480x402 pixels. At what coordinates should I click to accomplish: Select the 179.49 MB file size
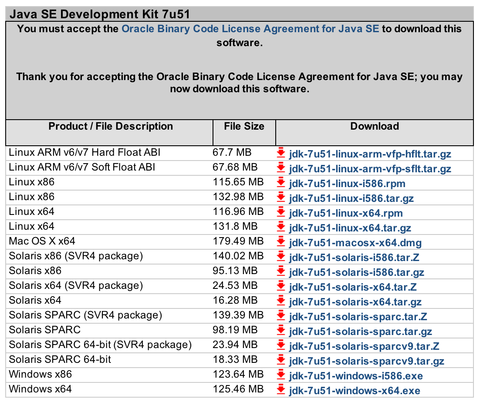click(238, 241)
